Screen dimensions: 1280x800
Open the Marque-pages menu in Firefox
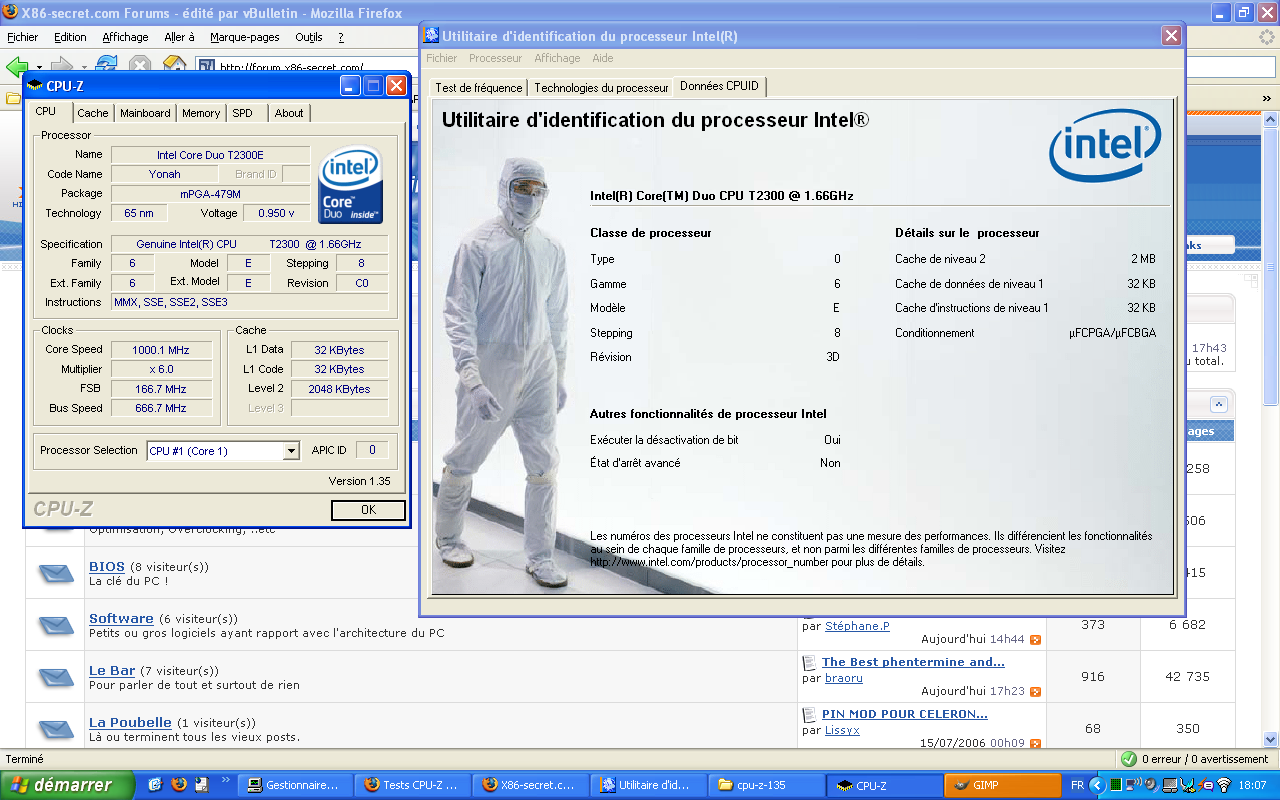pyautogui.click(x=244, y=37)
